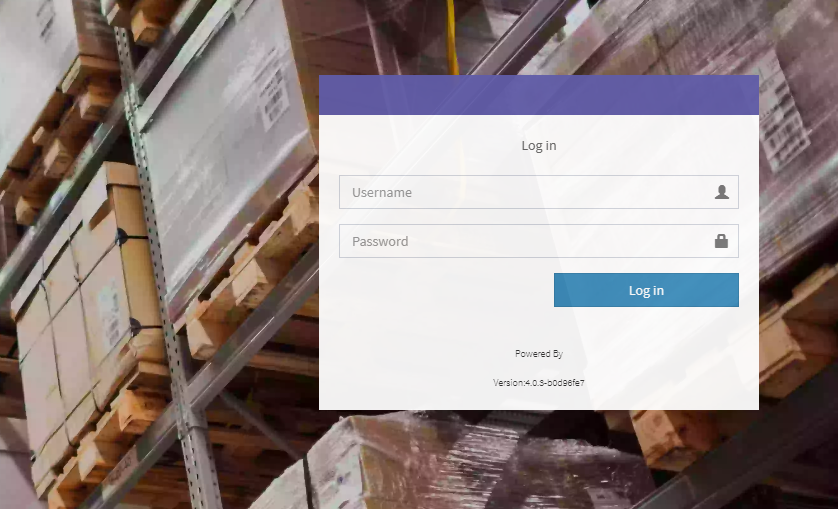Click the 'Powered By' text
The image size is (838, 509).
(539, 353)
